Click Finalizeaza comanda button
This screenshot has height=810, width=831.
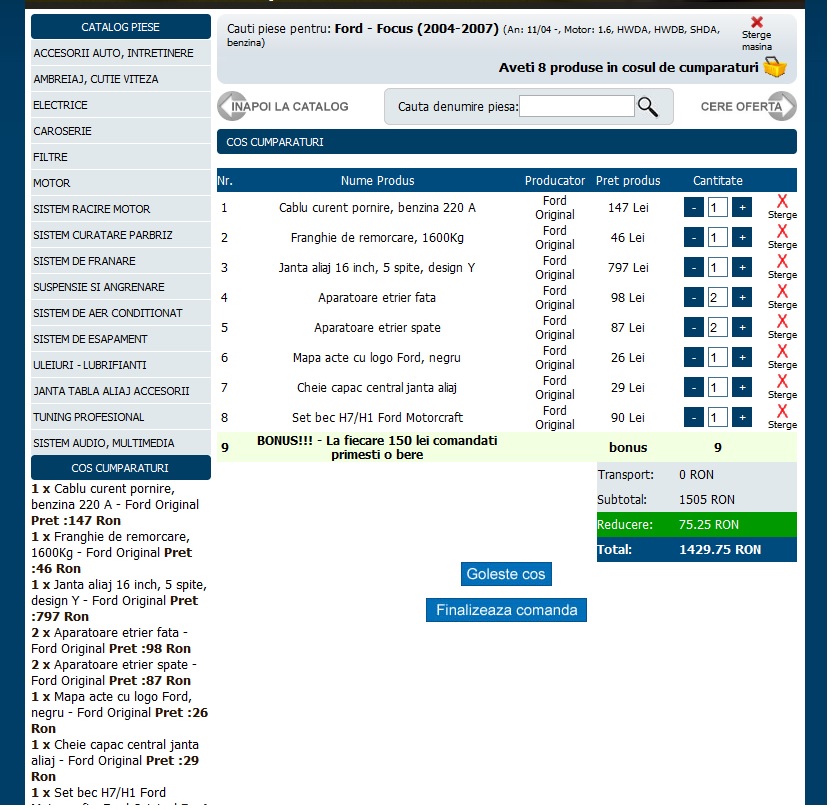(x=506, y=610)
